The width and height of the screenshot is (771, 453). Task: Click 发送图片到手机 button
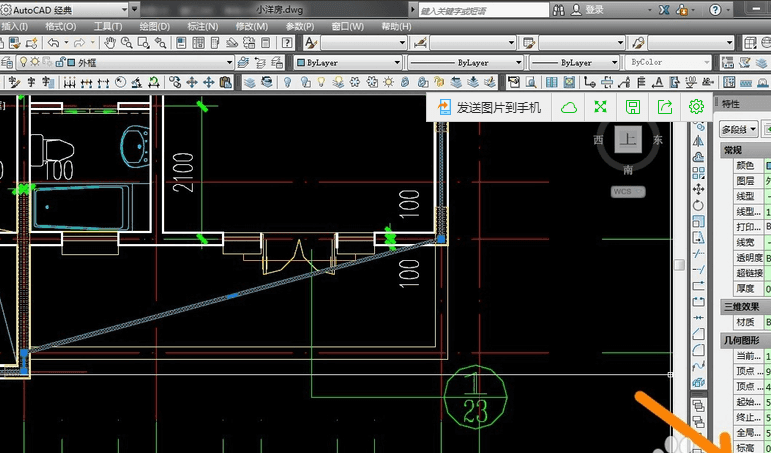[x=489, y=107]
